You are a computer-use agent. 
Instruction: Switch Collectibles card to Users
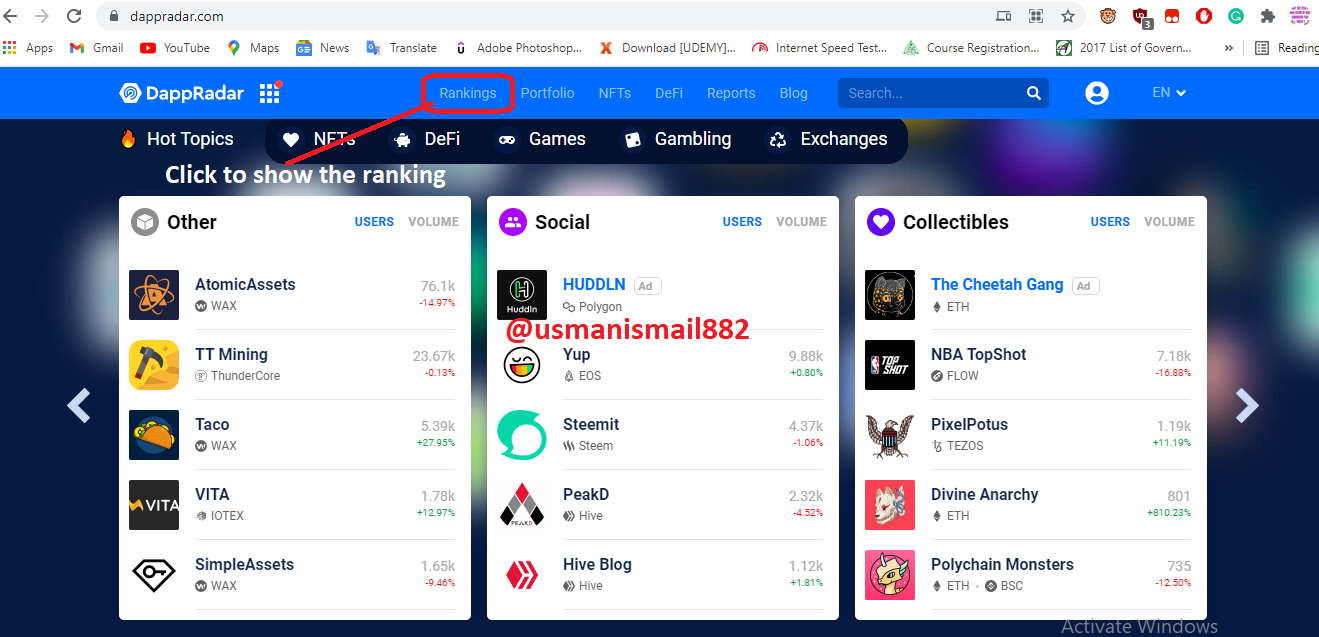(1110, 222)
